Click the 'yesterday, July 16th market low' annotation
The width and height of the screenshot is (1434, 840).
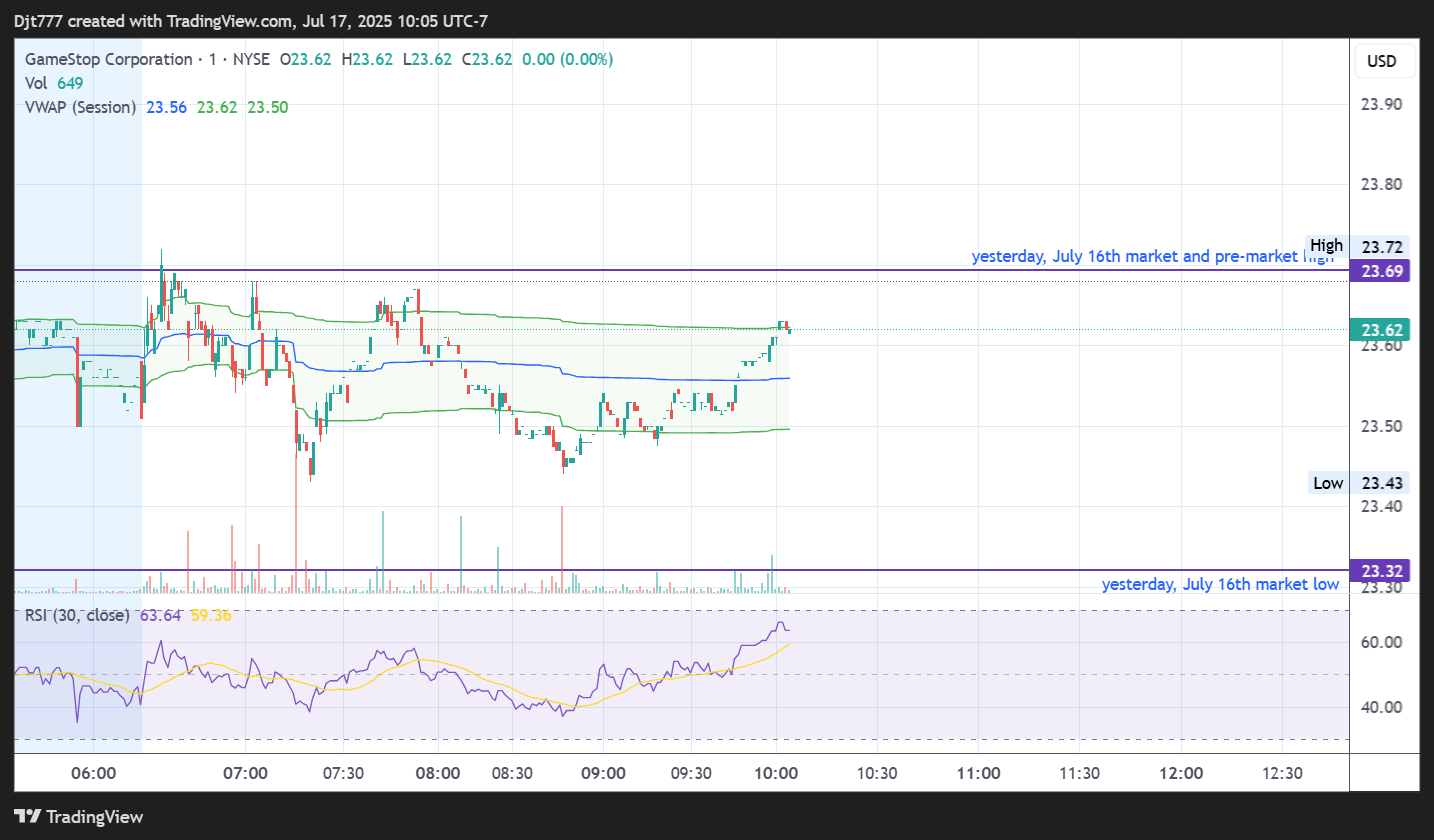pos(1220,584)
